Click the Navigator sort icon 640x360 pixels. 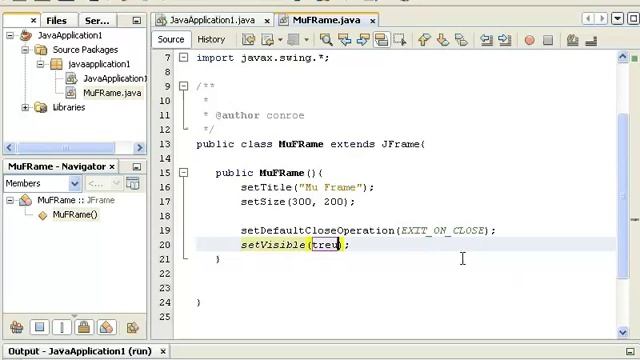point(133,327)
